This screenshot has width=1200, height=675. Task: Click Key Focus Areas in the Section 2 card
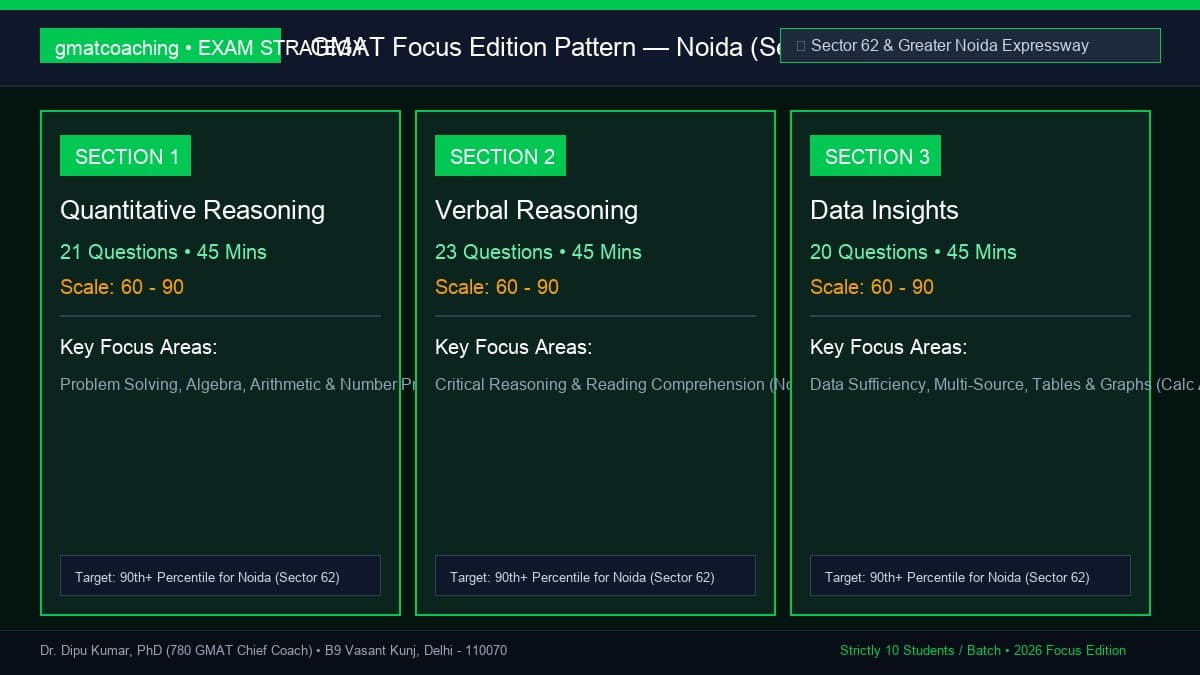coord(513,347)
